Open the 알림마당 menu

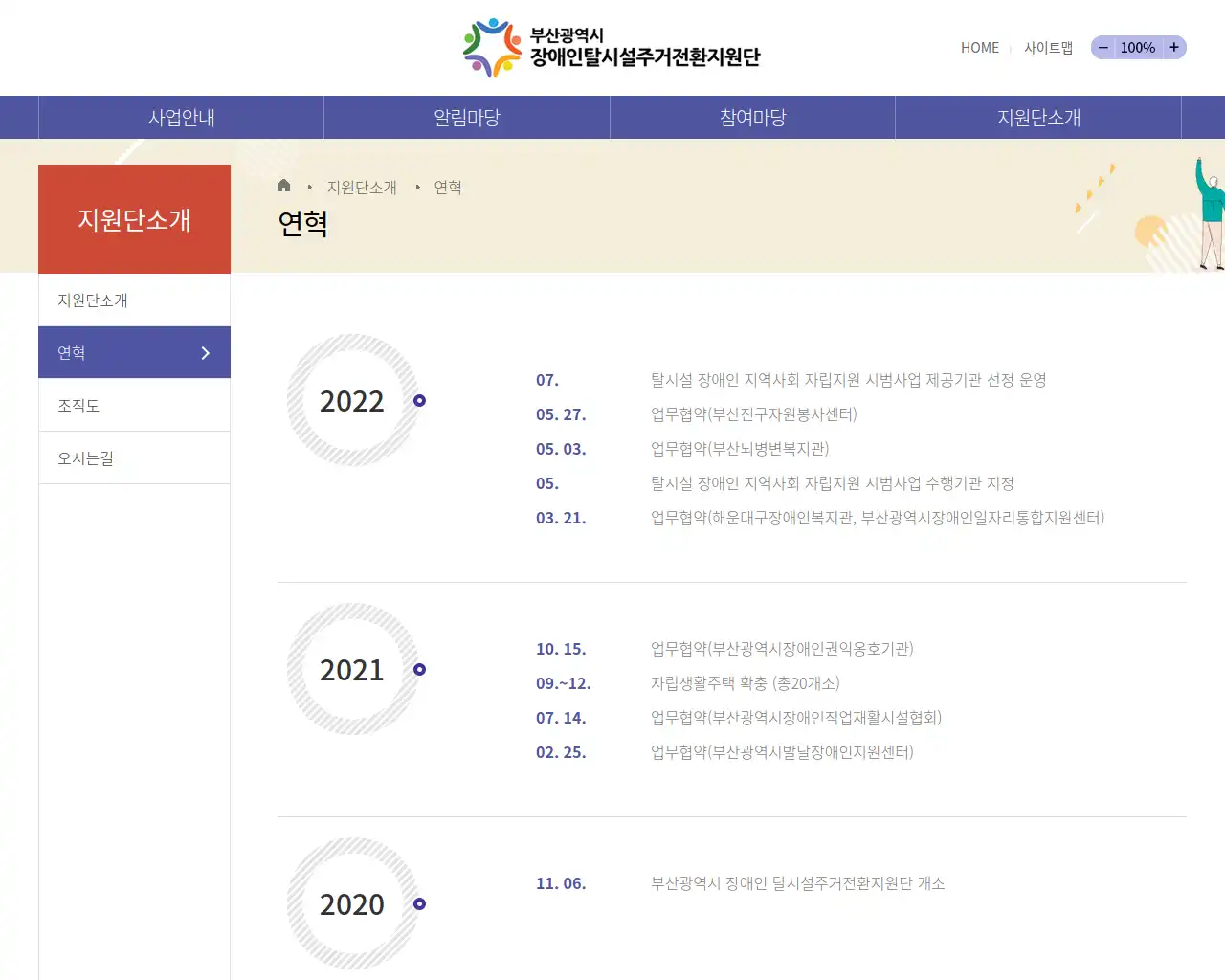click(467, 117)
